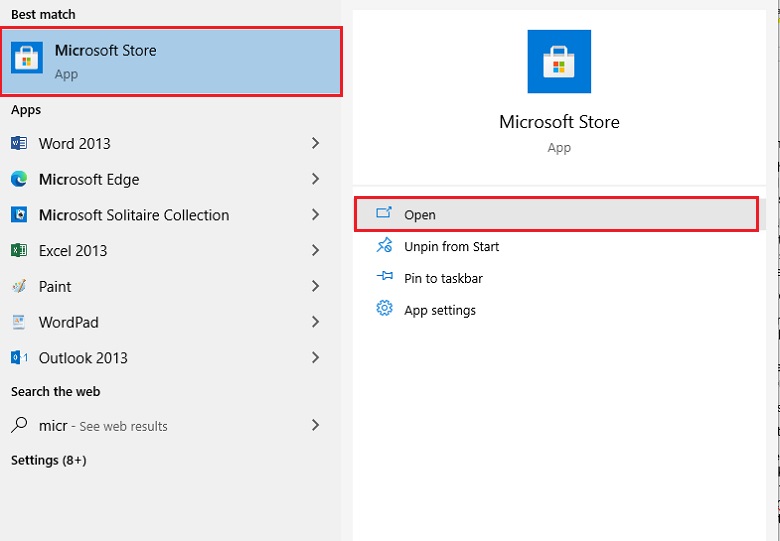The image size is (780, 541).
Task: Expand Microsoft Edge options with chevron
Action: pos(315,179)
